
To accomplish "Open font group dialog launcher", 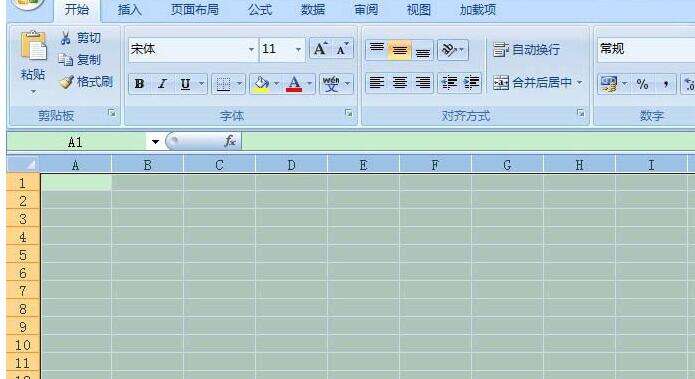I will [348, 113].
